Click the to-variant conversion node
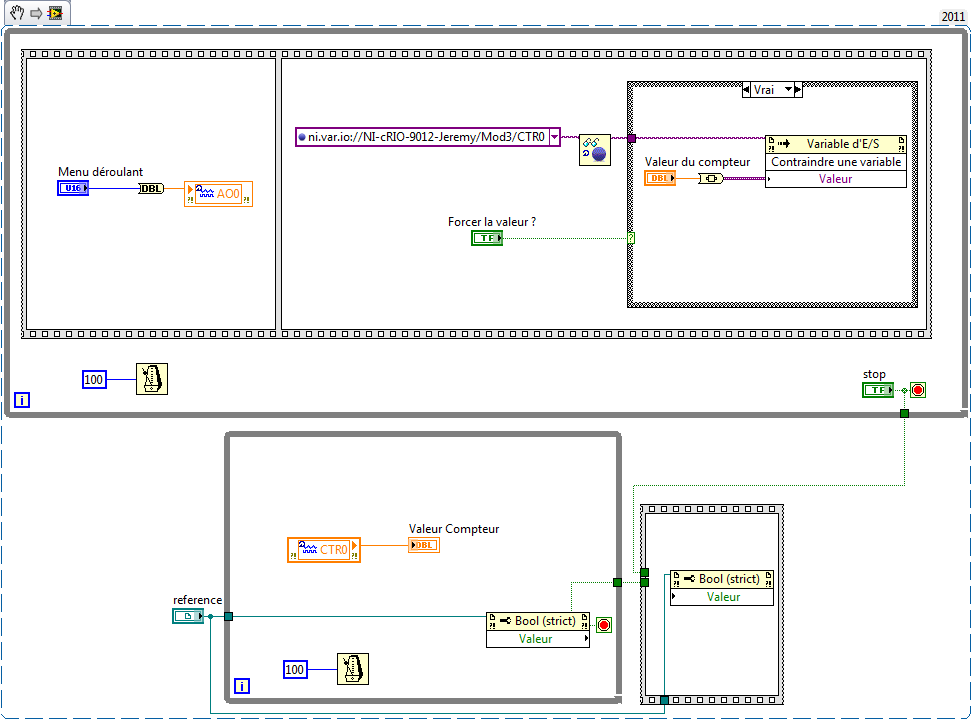This screenshot has width=972, height=720. (711, 179)
